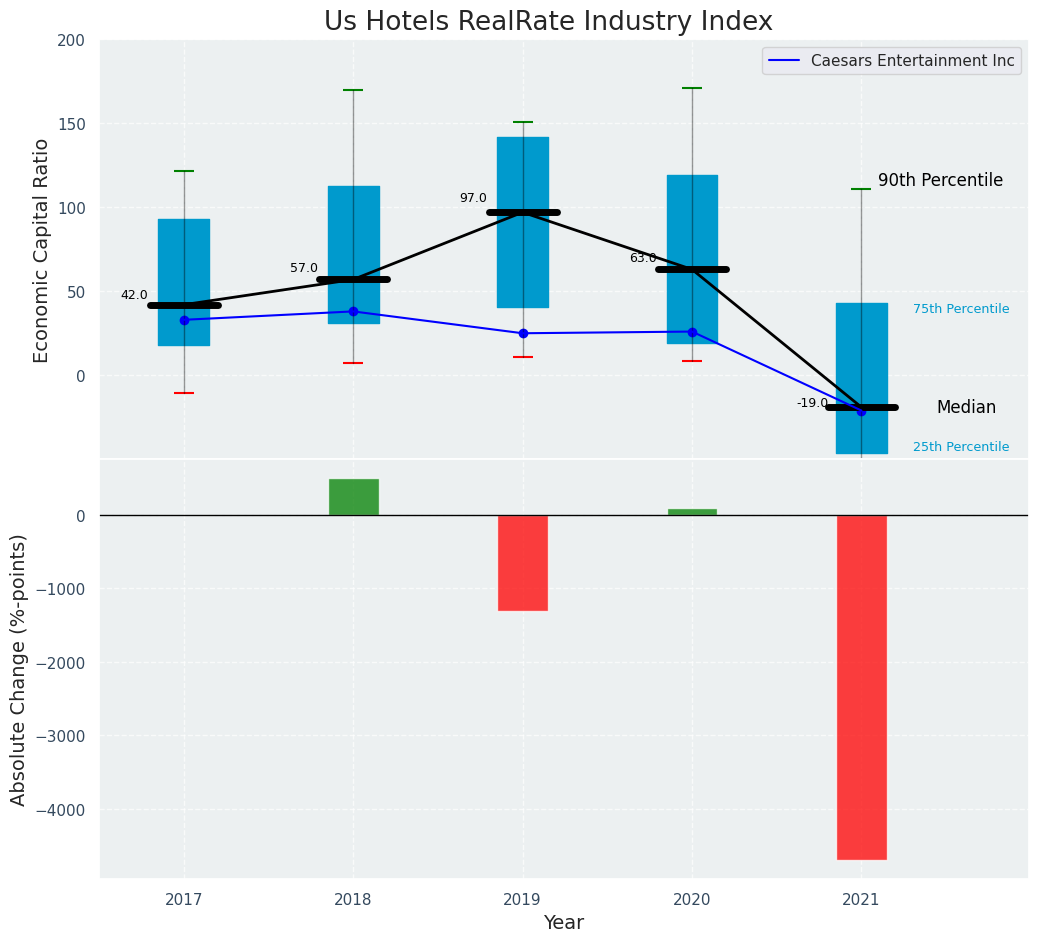The height and width of the screenshot is (942, 1039).
Task: Click the green 2018 change bar
Action: pos(354,497)
